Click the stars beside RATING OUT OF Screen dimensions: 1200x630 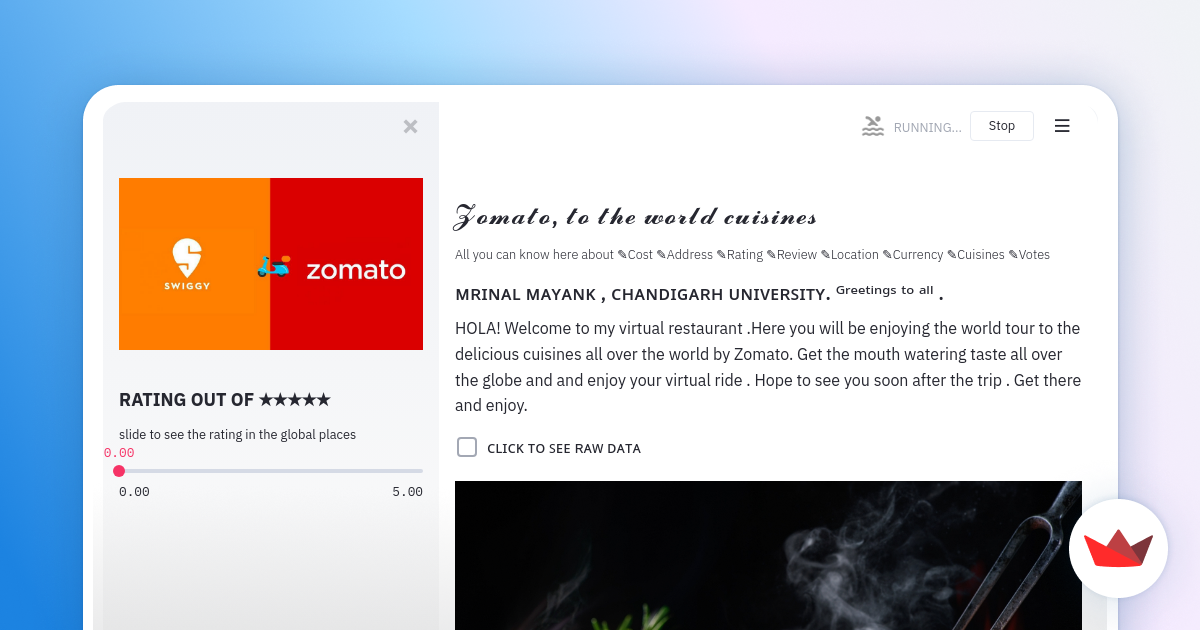coord(296,398)
